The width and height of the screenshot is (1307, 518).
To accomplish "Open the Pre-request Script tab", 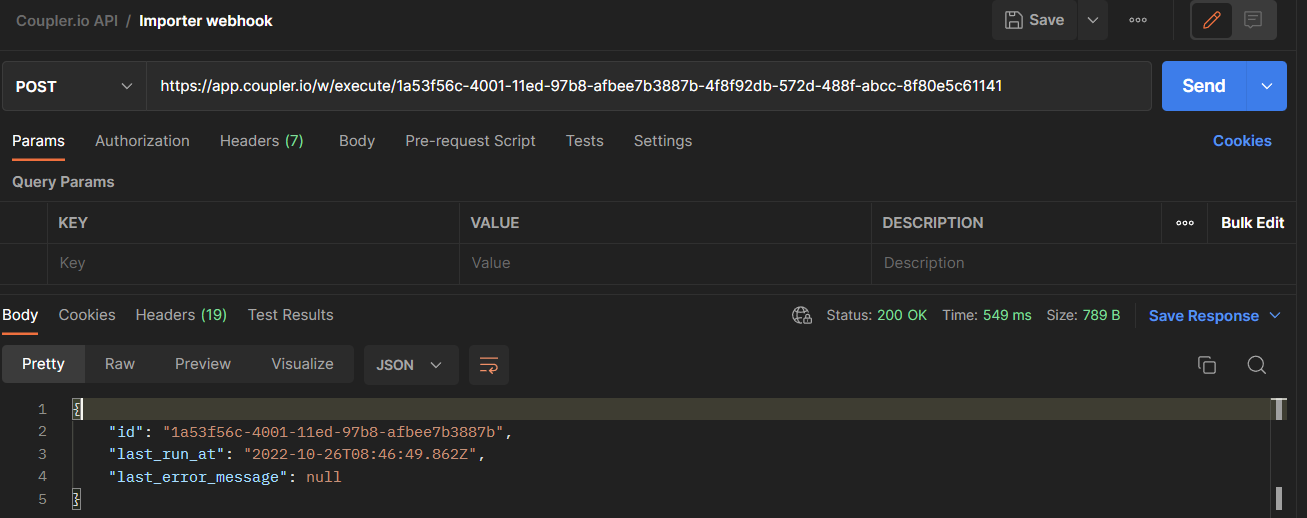I will (470, 141).
